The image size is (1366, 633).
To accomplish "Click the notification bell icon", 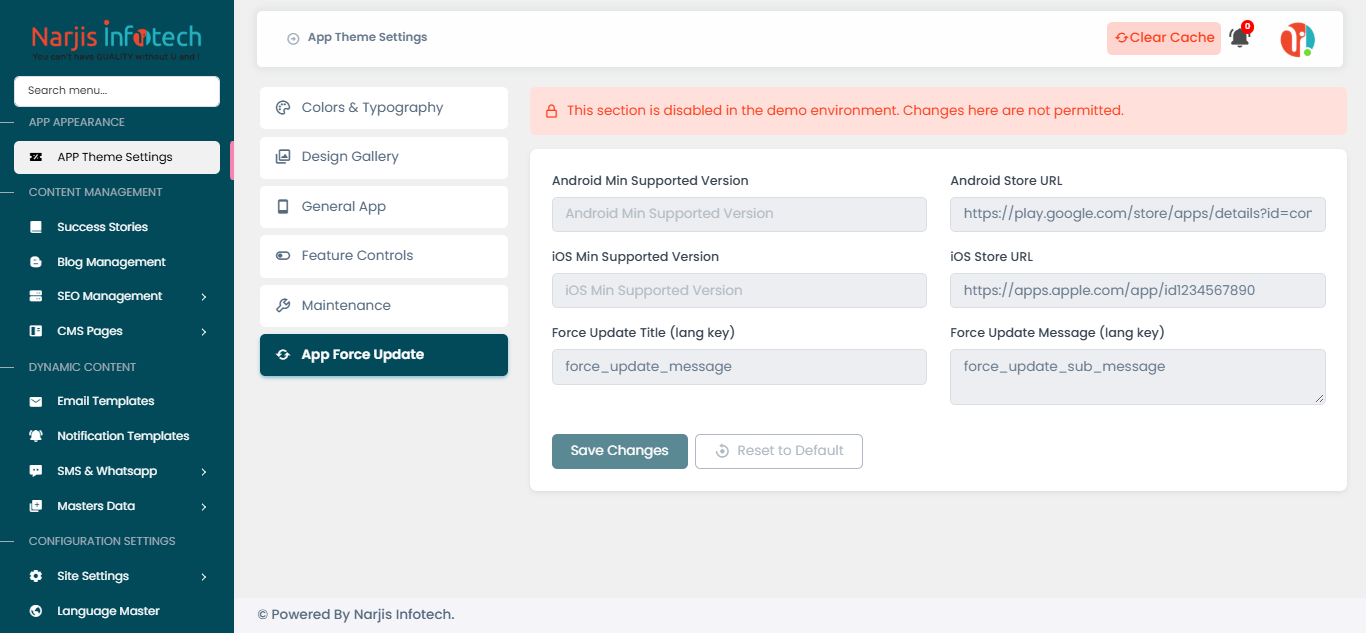I will [x=1239, y=38].
